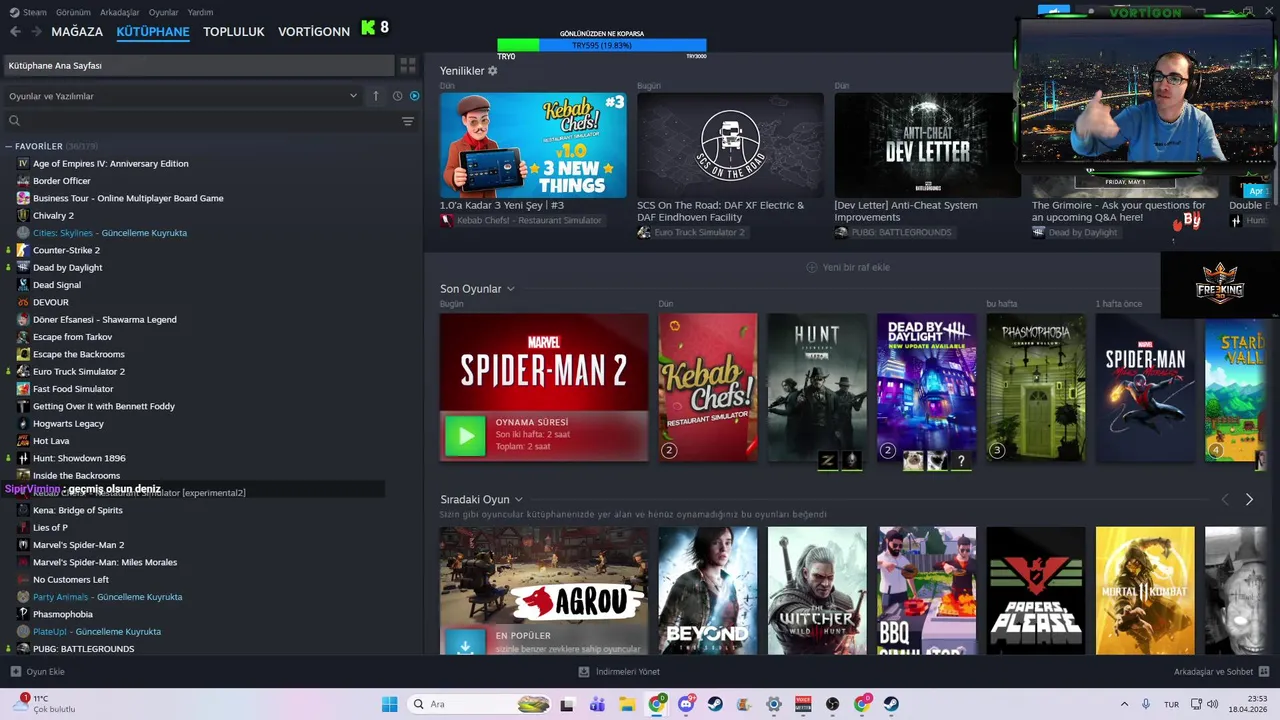
Task: Open OBS Studio from taskbar
Action: 832,704
